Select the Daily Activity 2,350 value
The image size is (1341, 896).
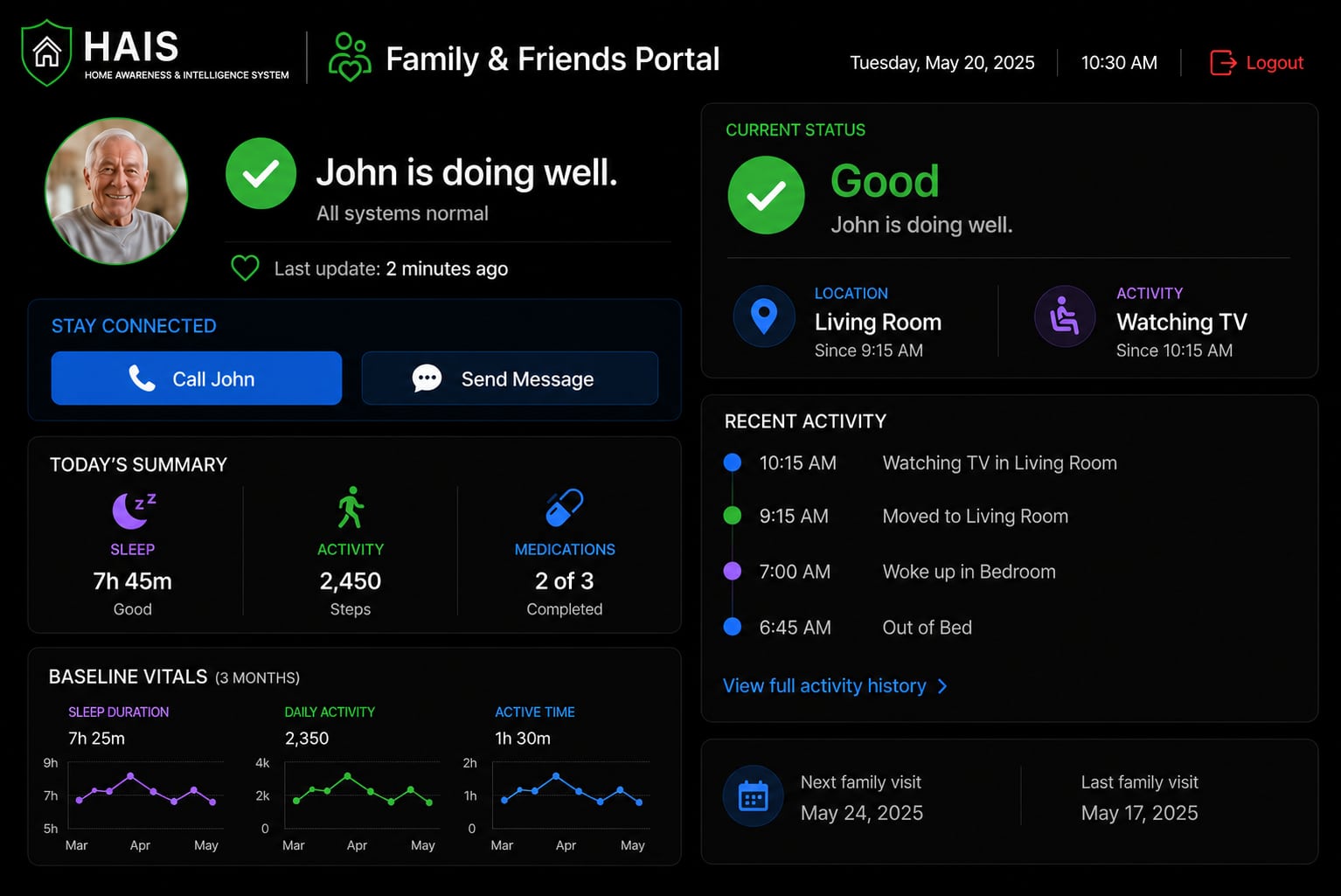(307, 739)
